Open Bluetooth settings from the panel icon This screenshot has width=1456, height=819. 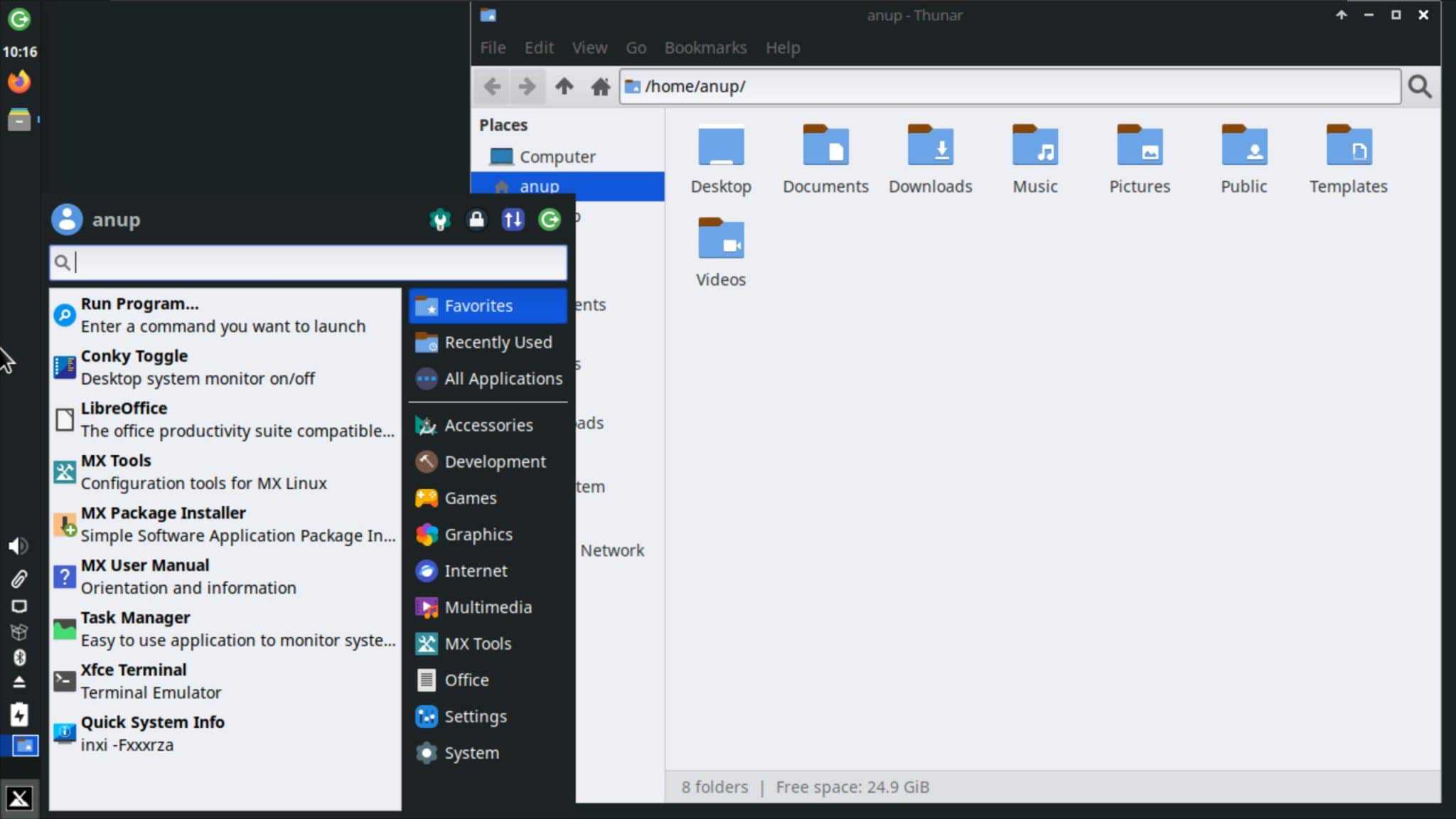(x=19, y=658)
